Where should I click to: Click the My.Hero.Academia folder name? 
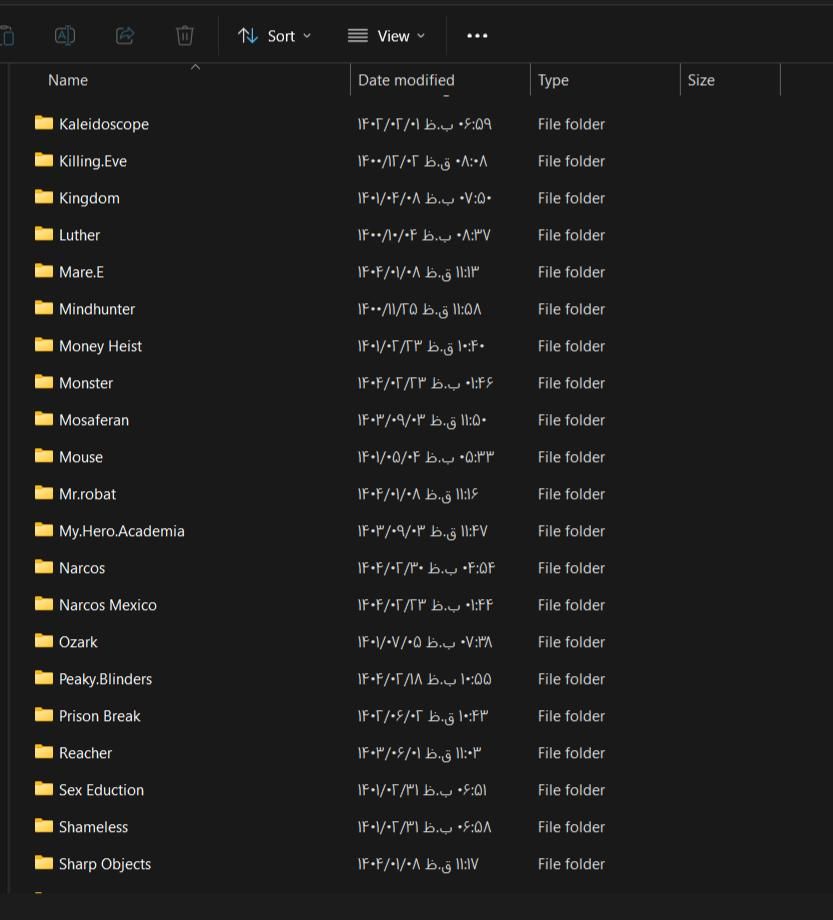(x=122, y=531)
